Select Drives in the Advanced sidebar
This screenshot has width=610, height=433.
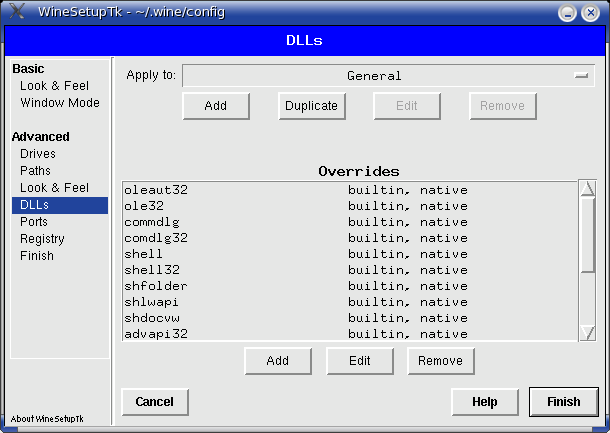[38, 154]
